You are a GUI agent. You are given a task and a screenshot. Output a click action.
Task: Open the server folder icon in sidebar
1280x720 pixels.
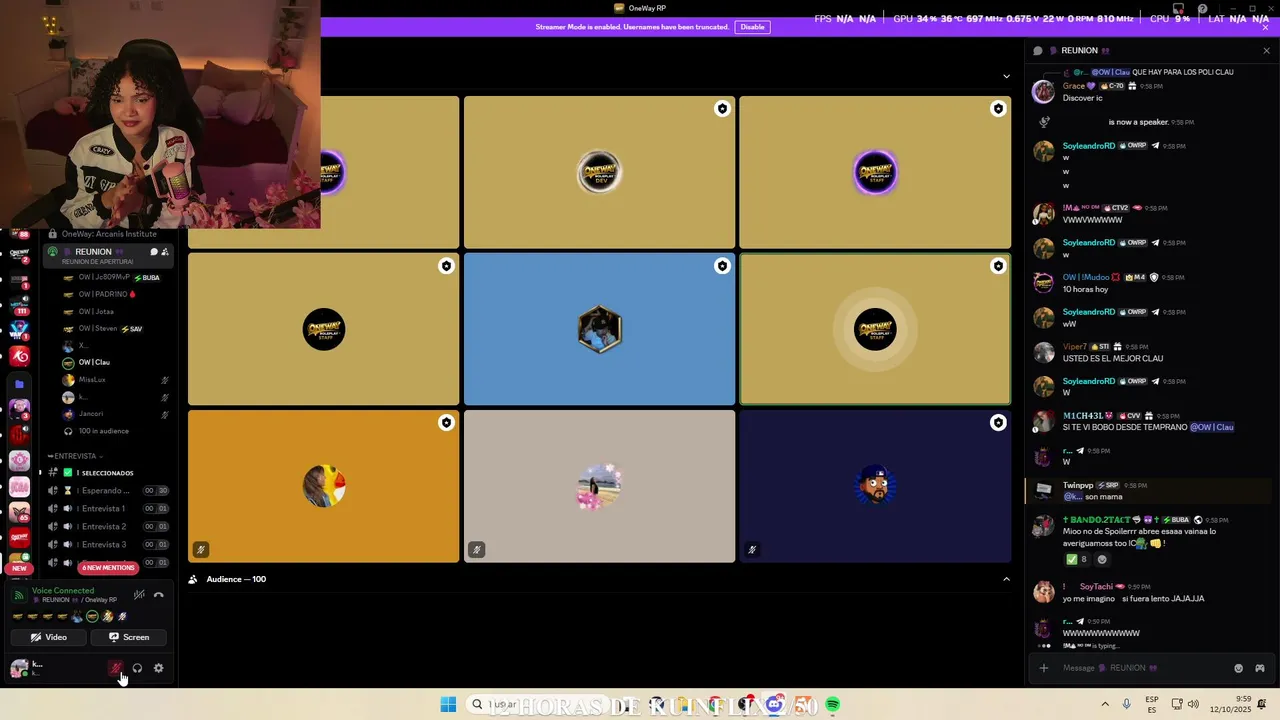pyautogui.click(x=19, y=384)
